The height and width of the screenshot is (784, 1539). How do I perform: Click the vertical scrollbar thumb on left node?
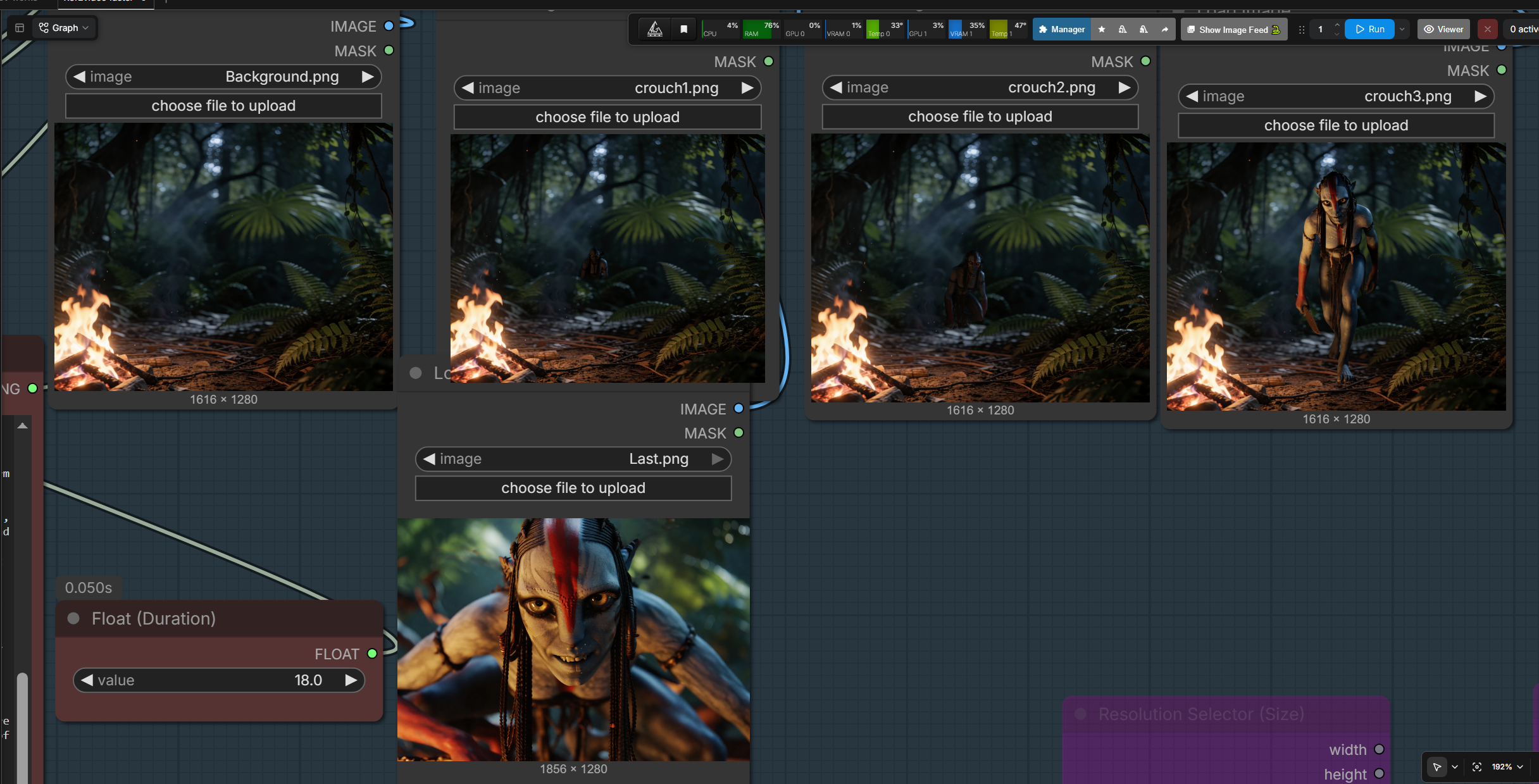(x=22, y=728)
